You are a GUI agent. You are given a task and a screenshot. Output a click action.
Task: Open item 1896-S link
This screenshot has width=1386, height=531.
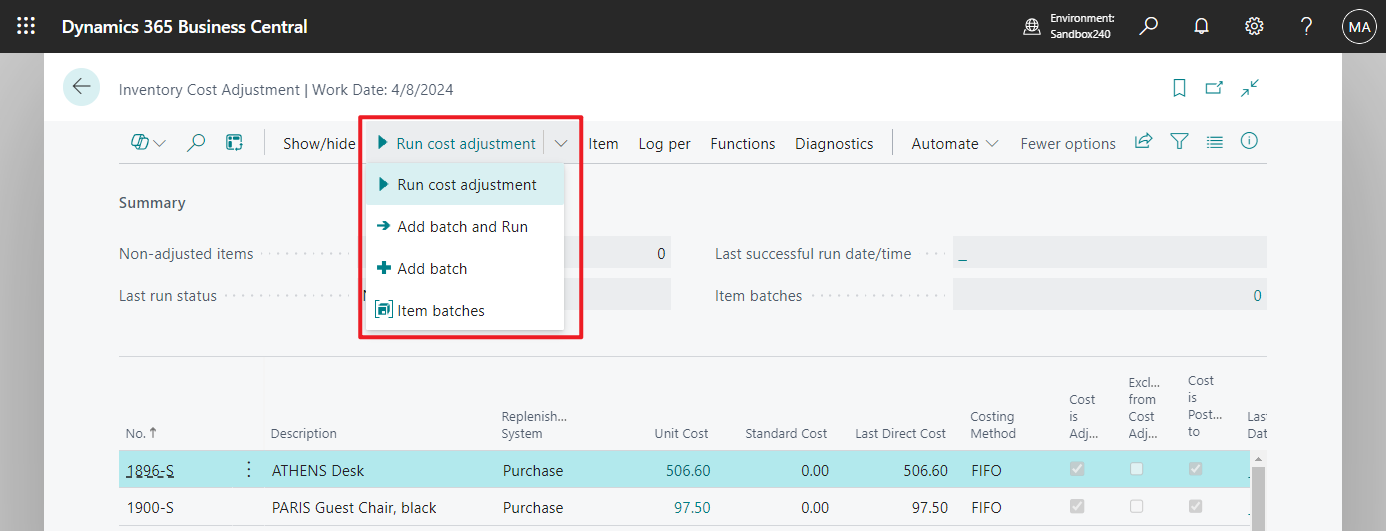(150, 470)
